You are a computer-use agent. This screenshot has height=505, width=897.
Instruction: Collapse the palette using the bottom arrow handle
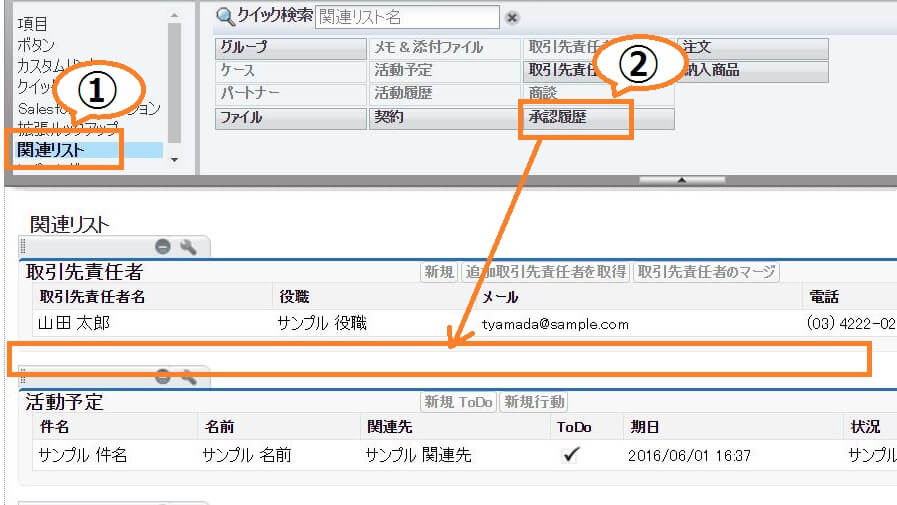click(x=682, y=180)
